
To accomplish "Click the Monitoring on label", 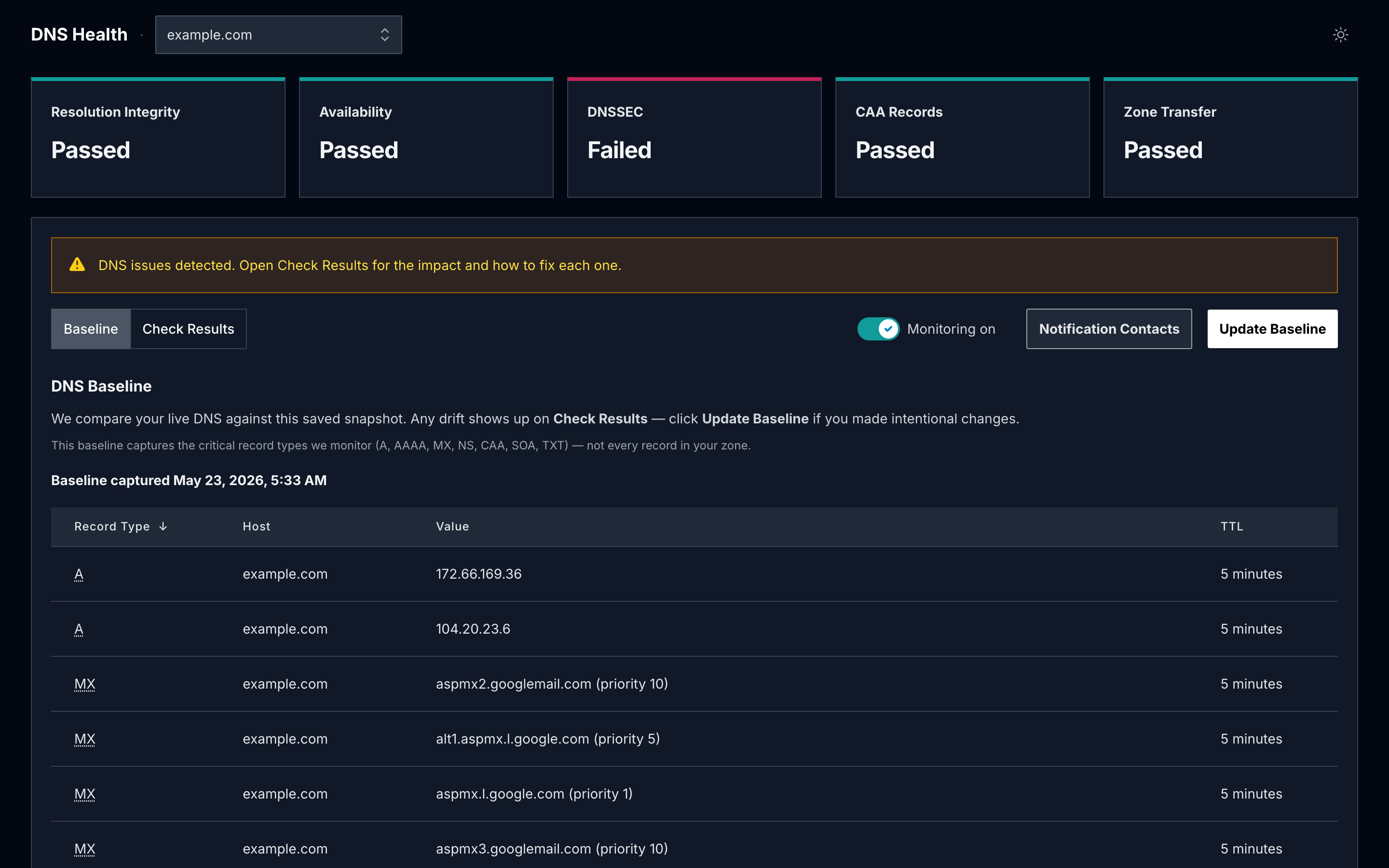I will [x=951, y=329].
